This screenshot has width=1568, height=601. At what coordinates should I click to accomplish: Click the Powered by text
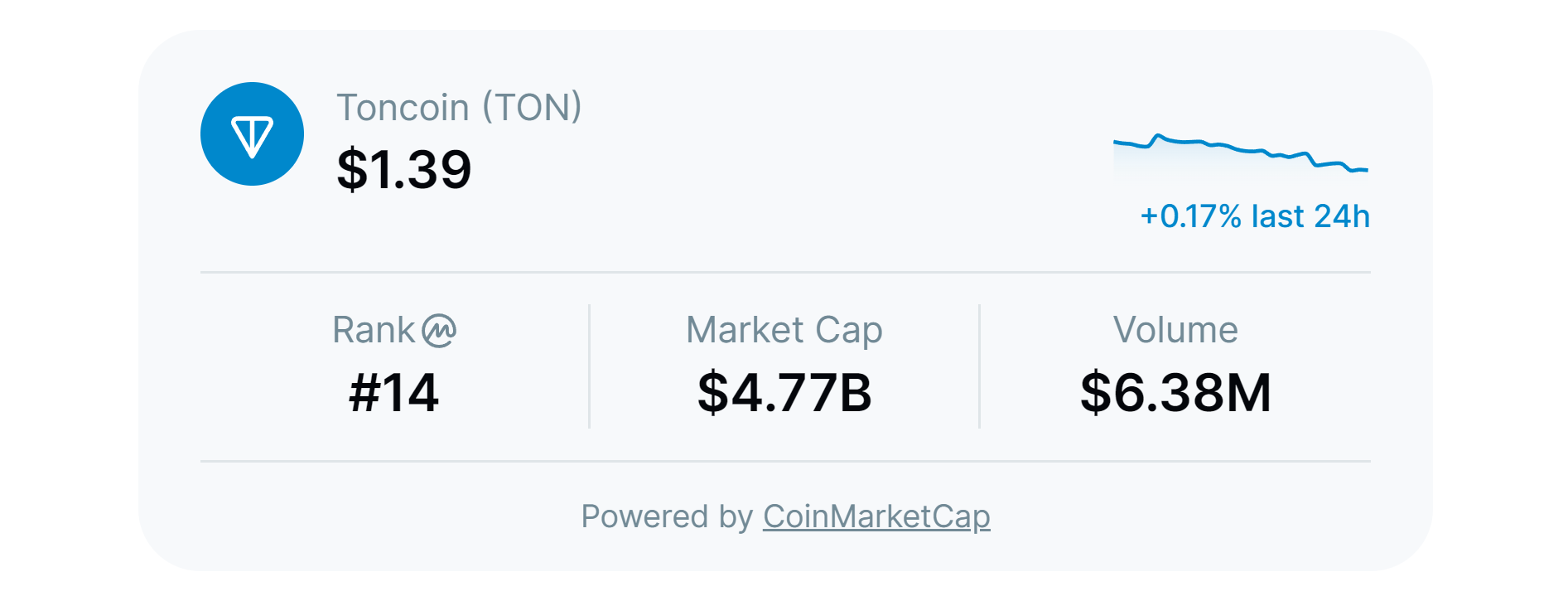pyautogui.click(x=667, y=516)
